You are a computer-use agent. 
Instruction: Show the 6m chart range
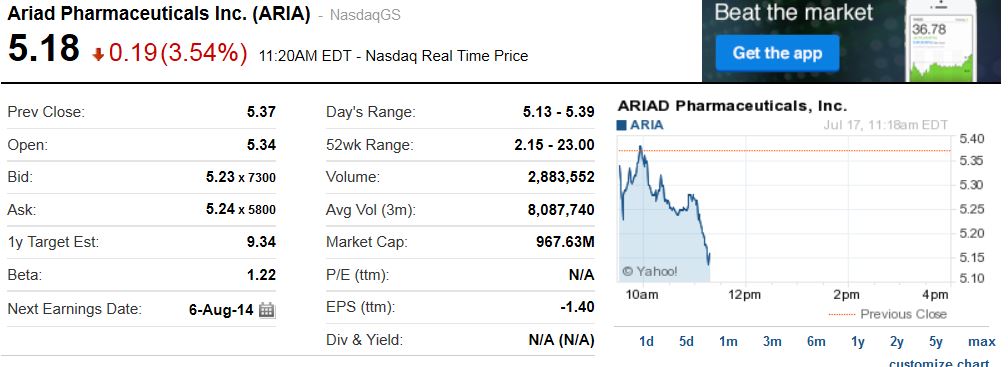pos(816,342)
